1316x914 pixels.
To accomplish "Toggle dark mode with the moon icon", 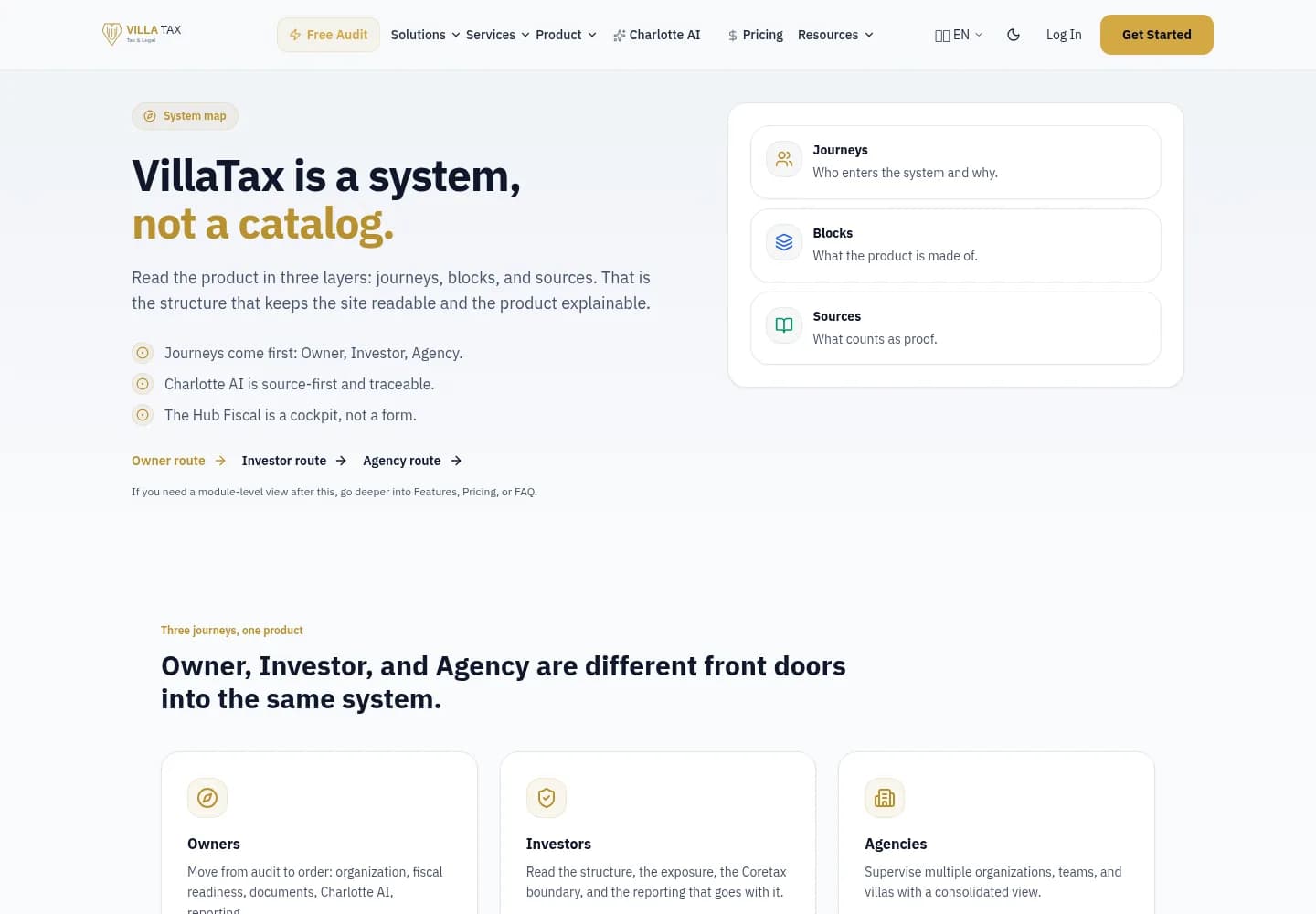I will tap(1014, 35).
